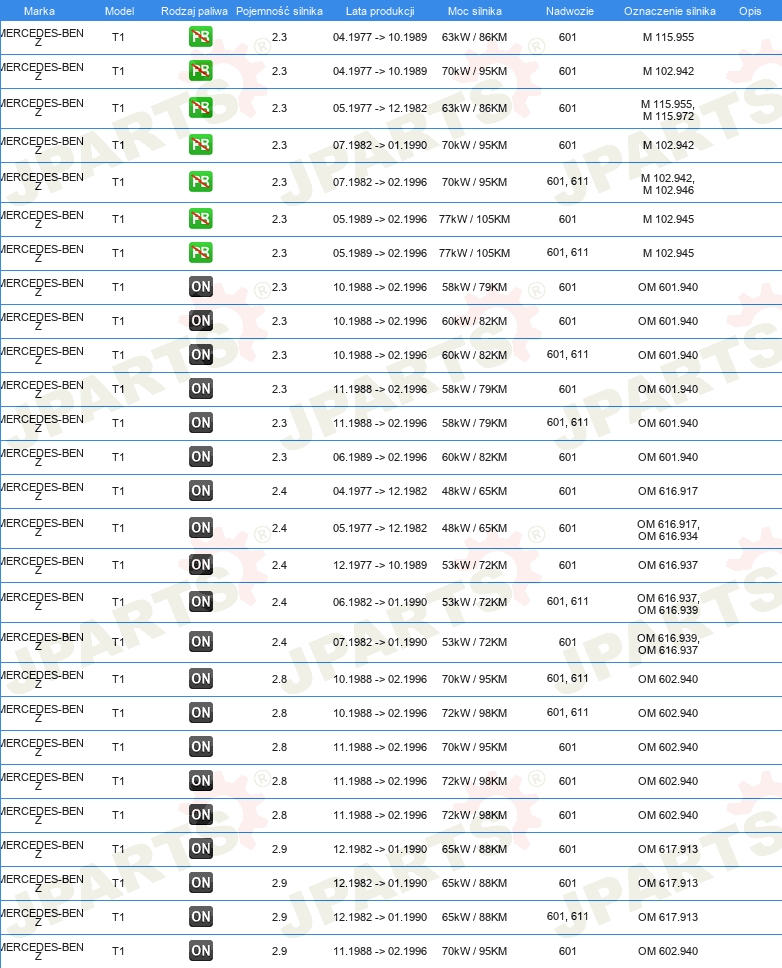
Task: Click ON icon, 10.1988 60kW body 601 only
Action: click(201, 320)
